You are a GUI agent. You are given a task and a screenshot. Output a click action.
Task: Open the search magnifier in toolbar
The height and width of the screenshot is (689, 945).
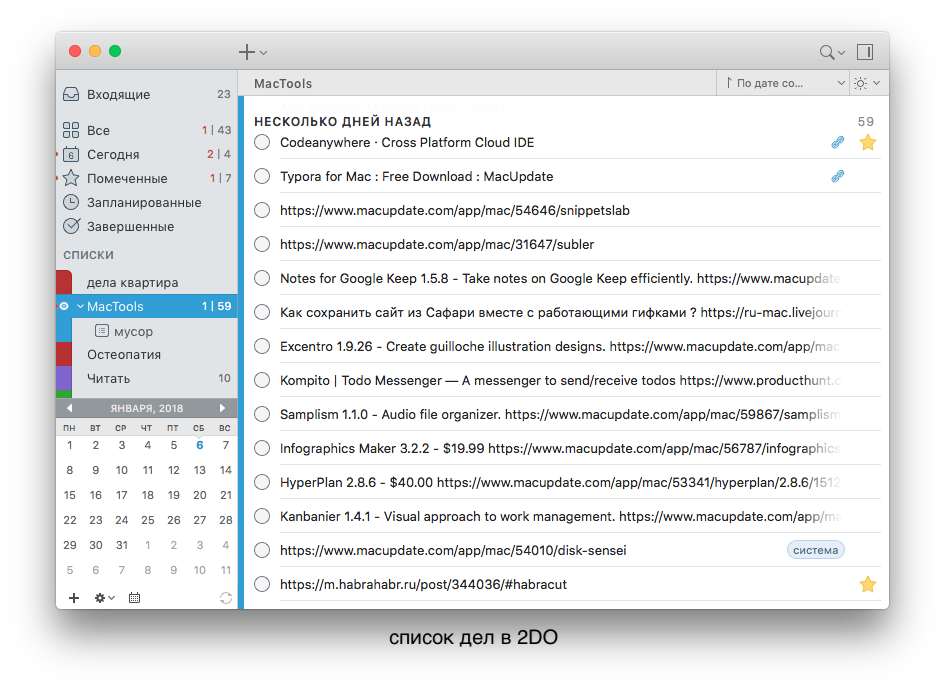point(827,52)
